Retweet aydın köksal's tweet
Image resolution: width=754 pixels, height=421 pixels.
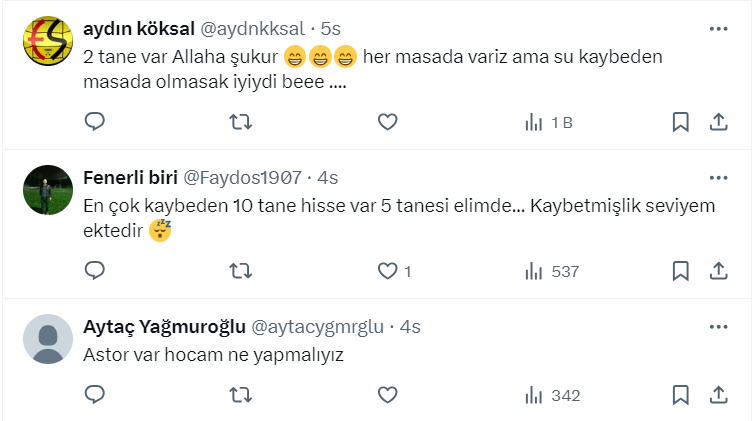(x=241, y=122)
